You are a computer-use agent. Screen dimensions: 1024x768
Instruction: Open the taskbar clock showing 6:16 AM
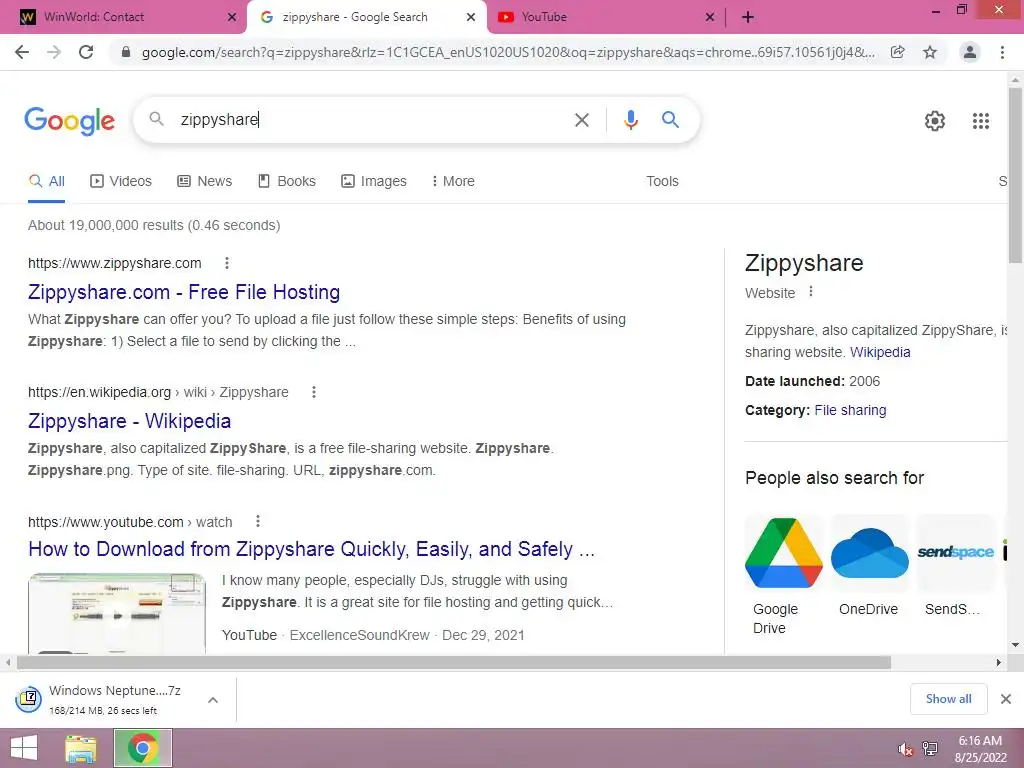coord(980,749)
